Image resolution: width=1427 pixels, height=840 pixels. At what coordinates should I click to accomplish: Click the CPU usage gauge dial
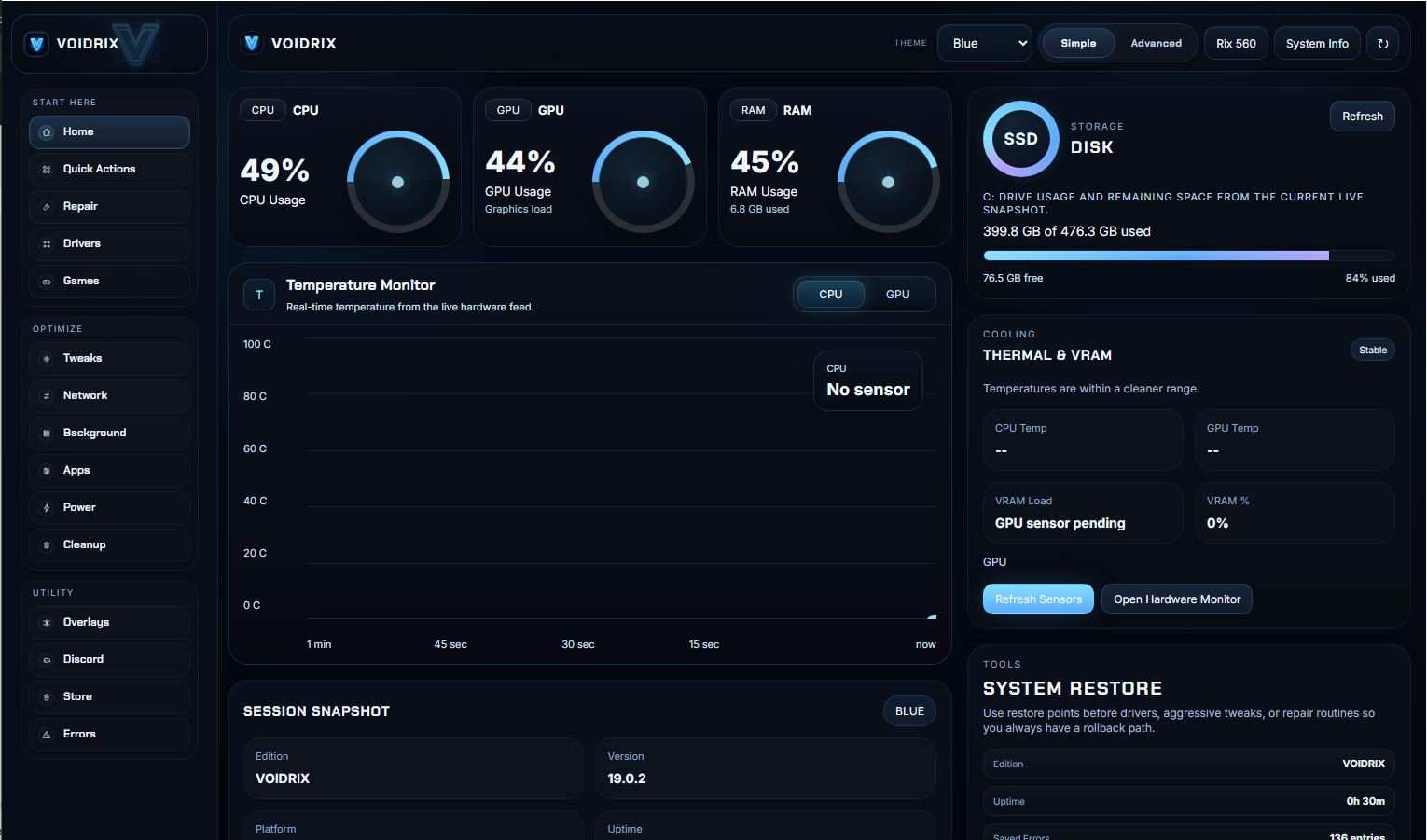[398, 182]
